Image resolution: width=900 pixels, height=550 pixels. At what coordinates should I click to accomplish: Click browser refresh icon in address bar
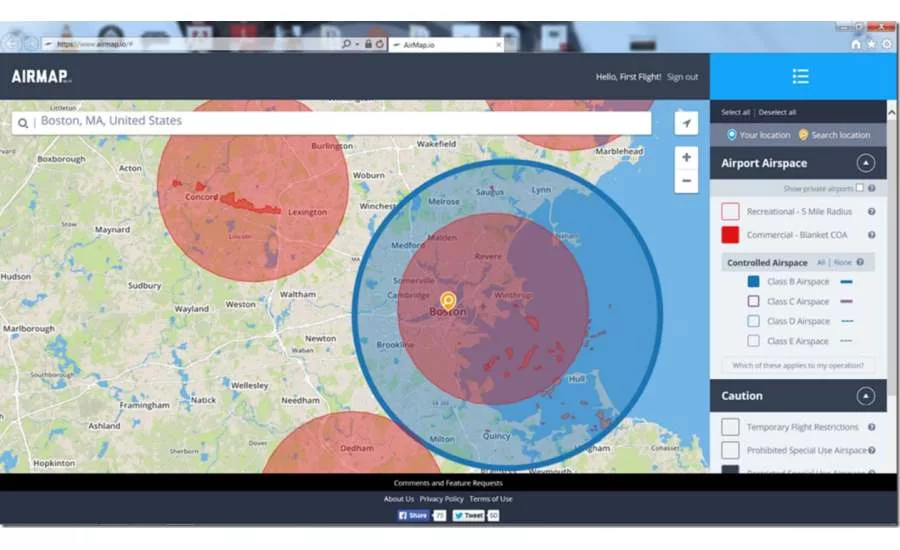[379, 44]
